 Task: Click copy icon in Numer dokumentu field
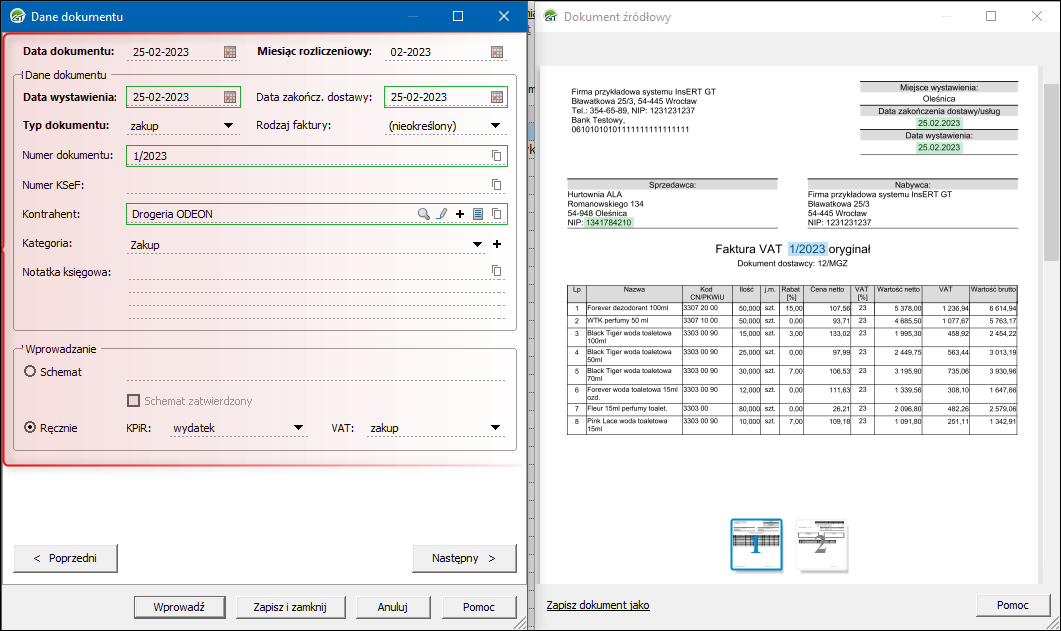(497, 156)
